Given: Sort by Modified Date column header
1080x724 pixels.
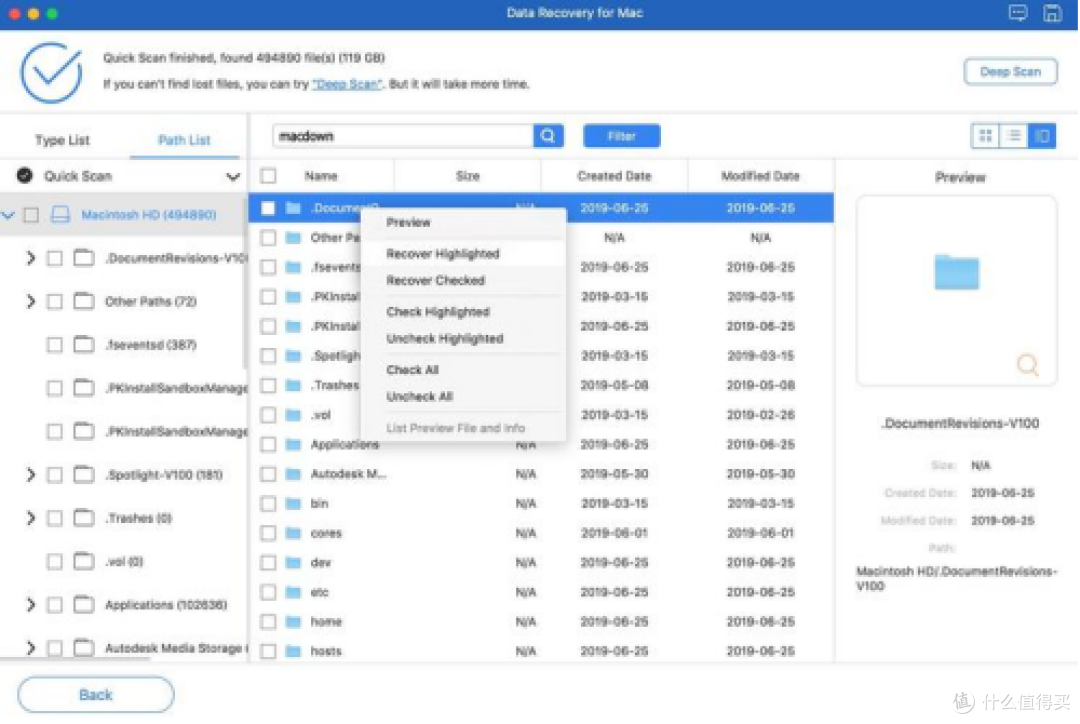Looking at the screenshot, I should (x=760, y=176).
